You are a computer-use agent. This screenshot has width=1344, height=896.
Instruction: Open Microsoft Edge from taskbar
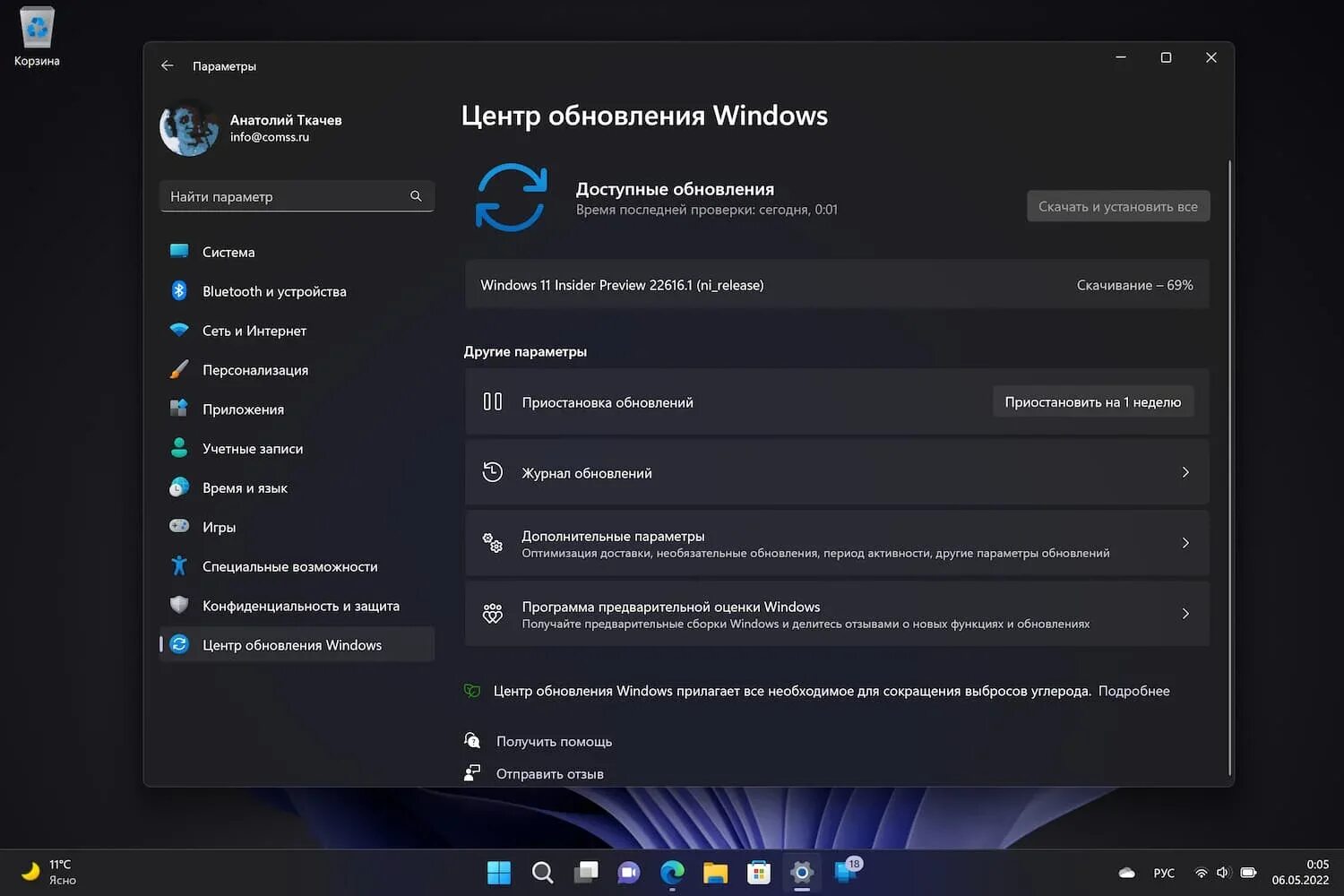click(672, 872)
